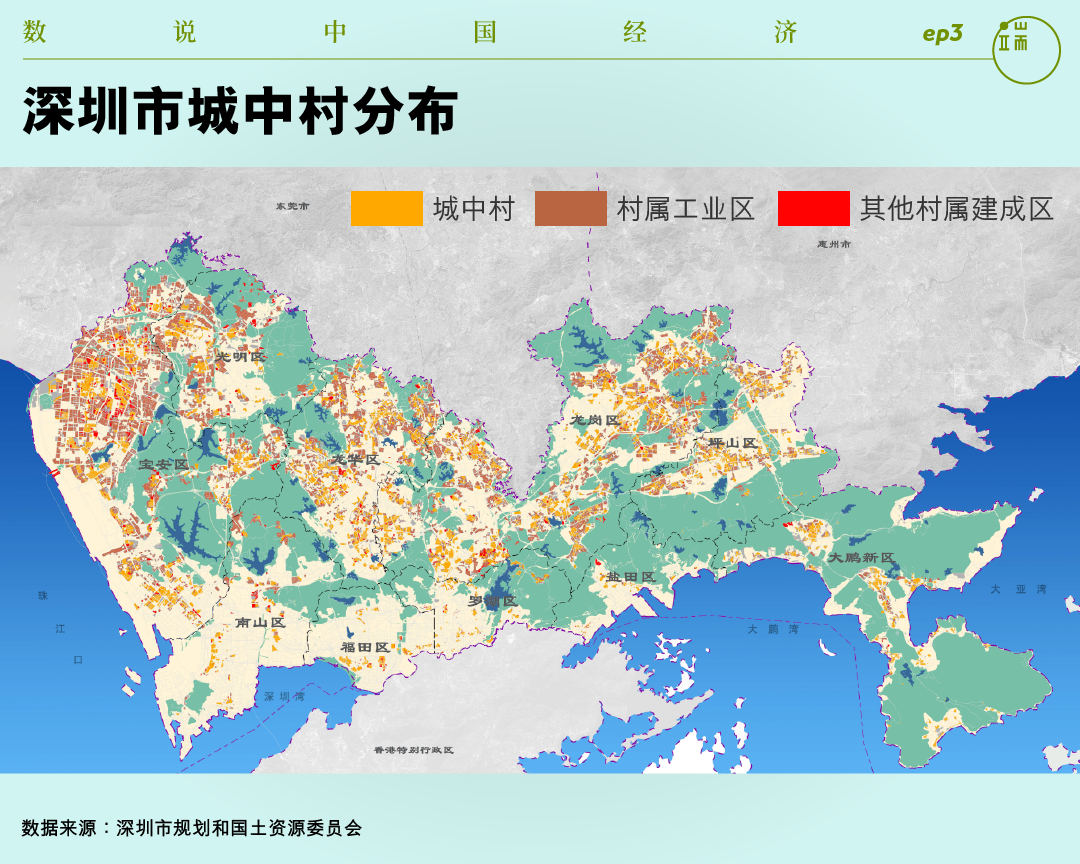
Task: Click the data source text 深圳市规划和国土资源委员会
Action: tap(239, 827)
